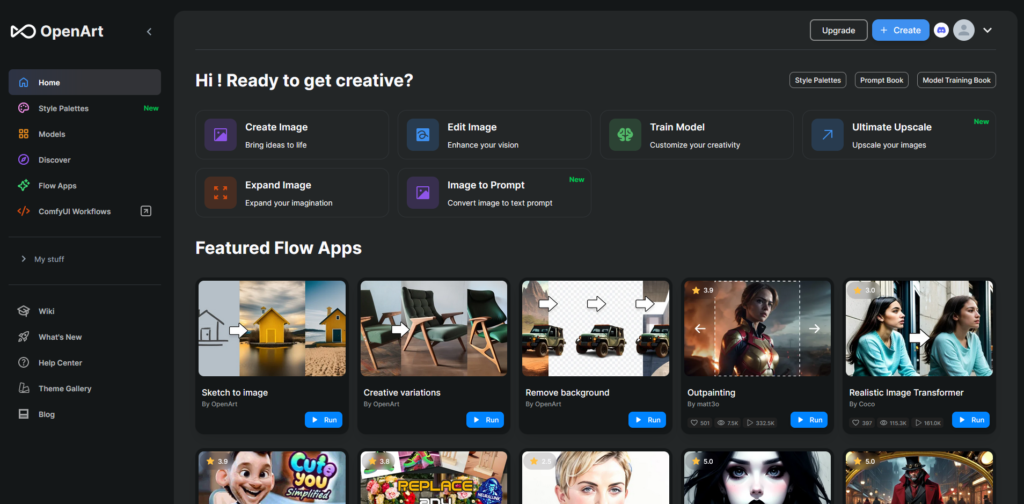Click the user avatar icon
1024x504 pixels.
tap(964, 30)
